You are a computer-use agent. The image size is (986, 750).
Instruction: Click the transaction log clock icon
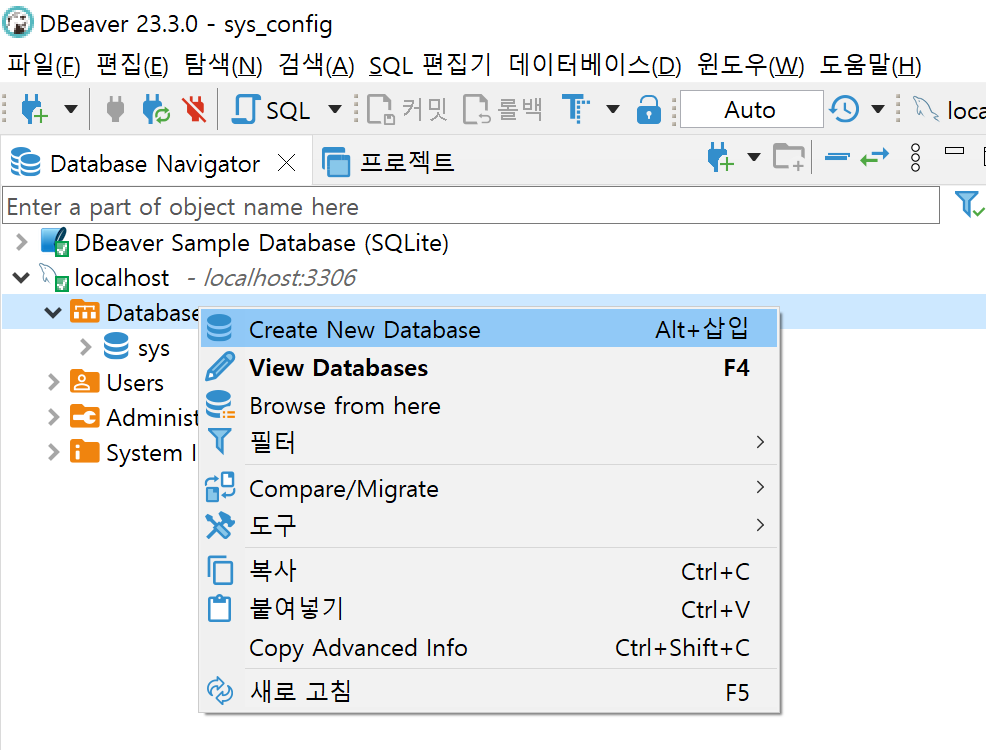pyautogui.click(x=844, y=109)
